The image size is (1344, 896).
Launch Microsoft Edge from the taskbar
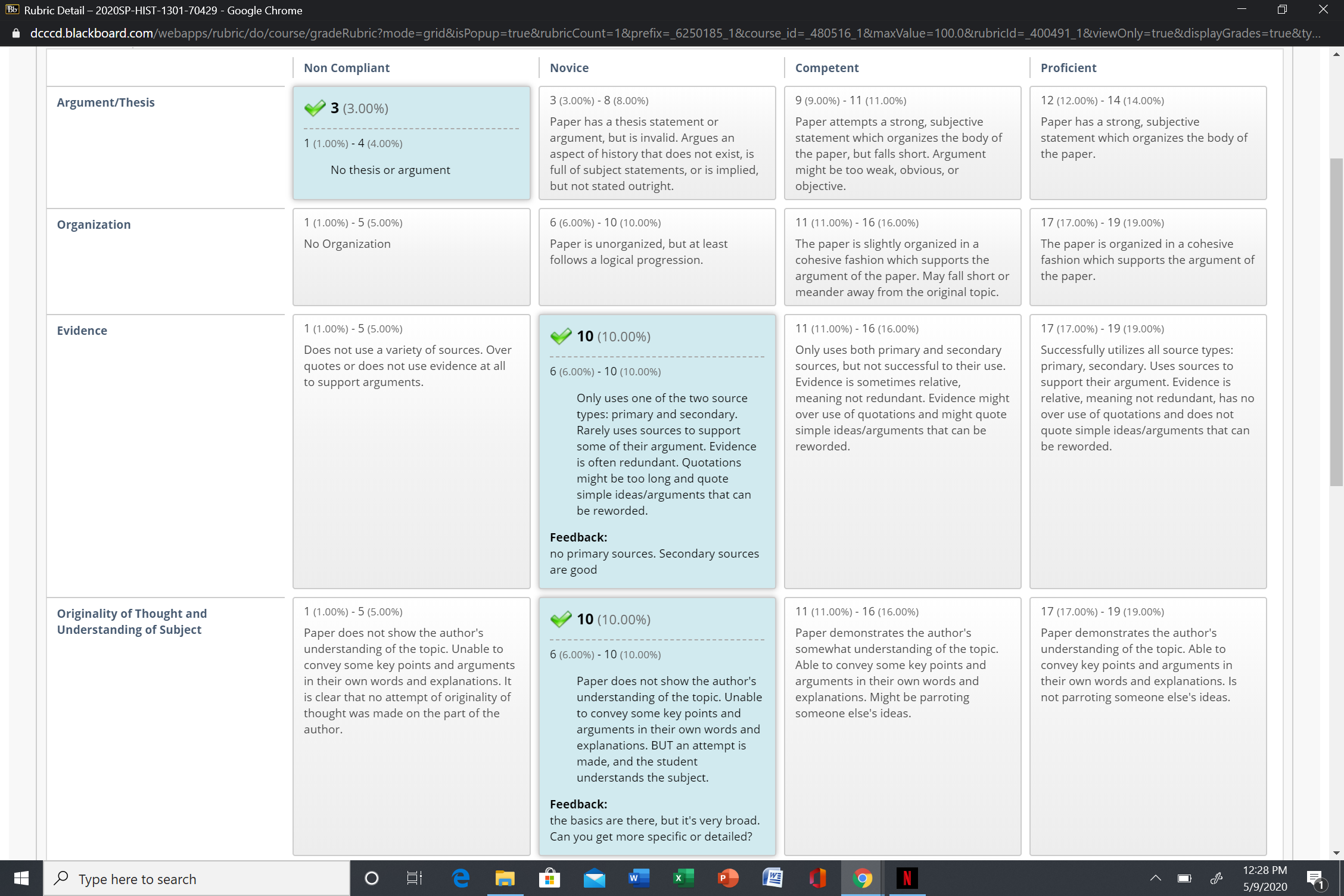pos(461,878)
